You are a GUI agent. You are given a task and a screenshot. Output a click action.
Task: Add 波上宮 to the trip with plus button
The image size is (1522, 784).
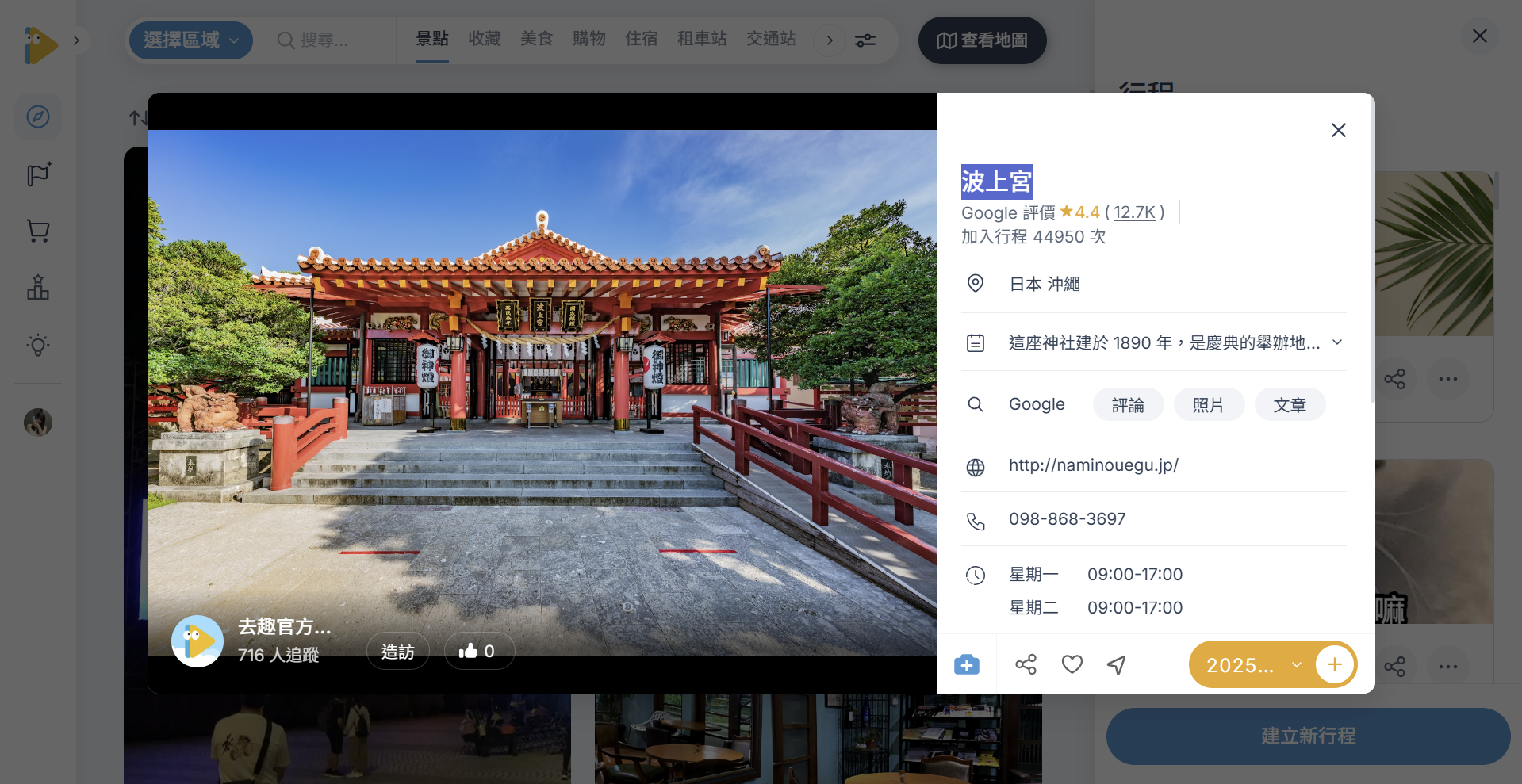[1335, 664]
